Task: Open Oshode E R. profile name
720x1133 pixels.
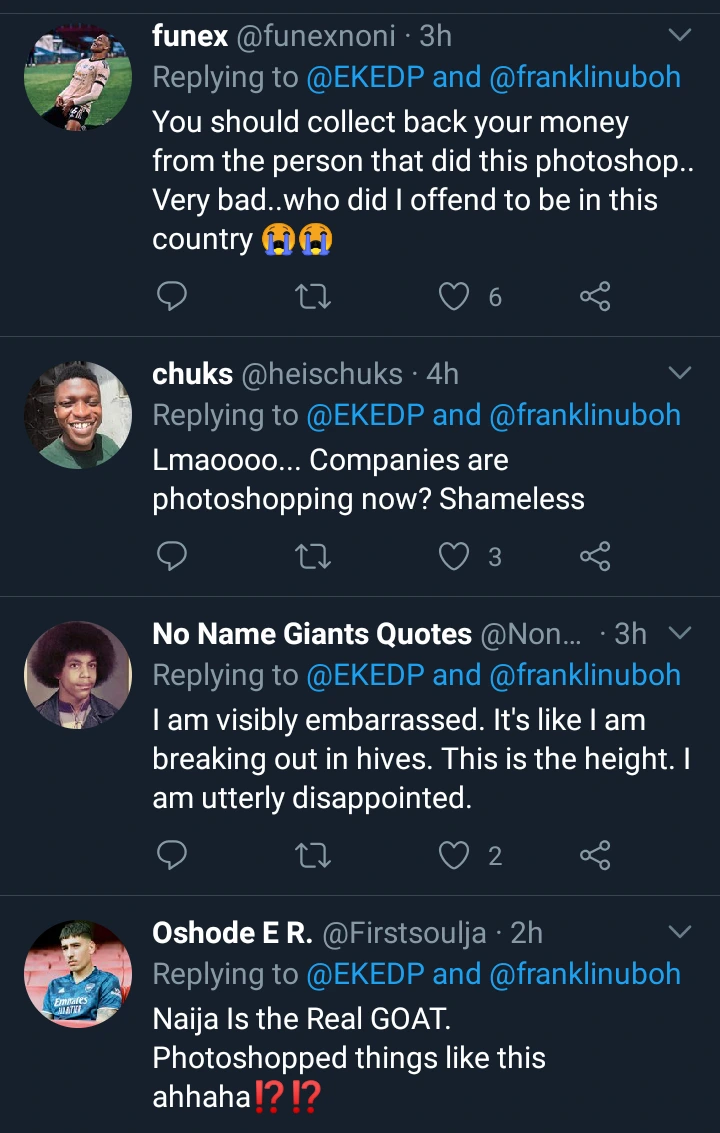Action: coord(232,933)
